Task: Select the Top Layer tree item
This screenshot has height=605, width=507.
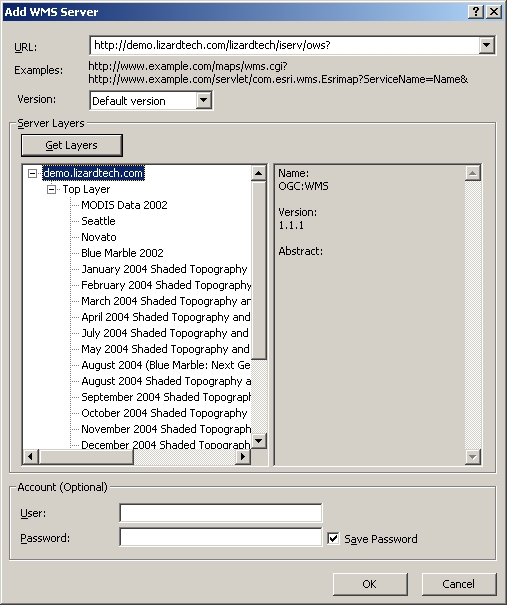Action: [86, 189]
